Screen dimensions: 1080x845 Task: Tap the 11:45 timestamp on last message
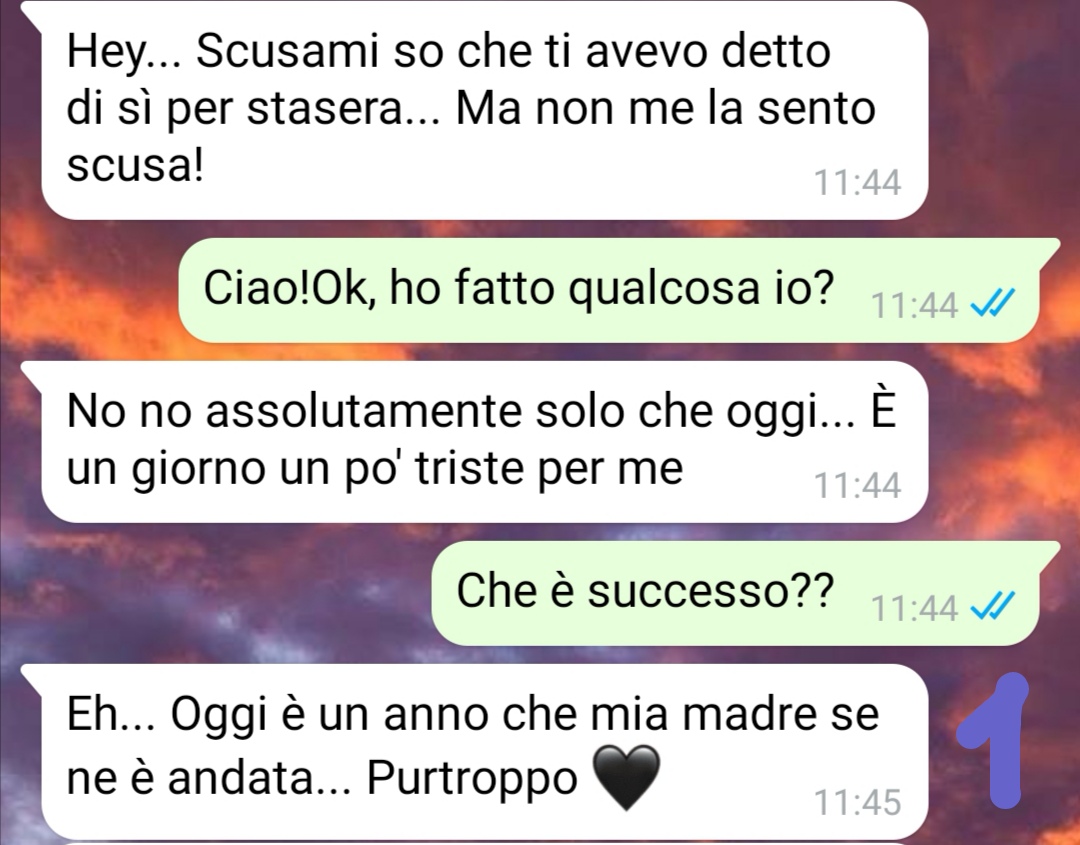(x=858, y=803)
